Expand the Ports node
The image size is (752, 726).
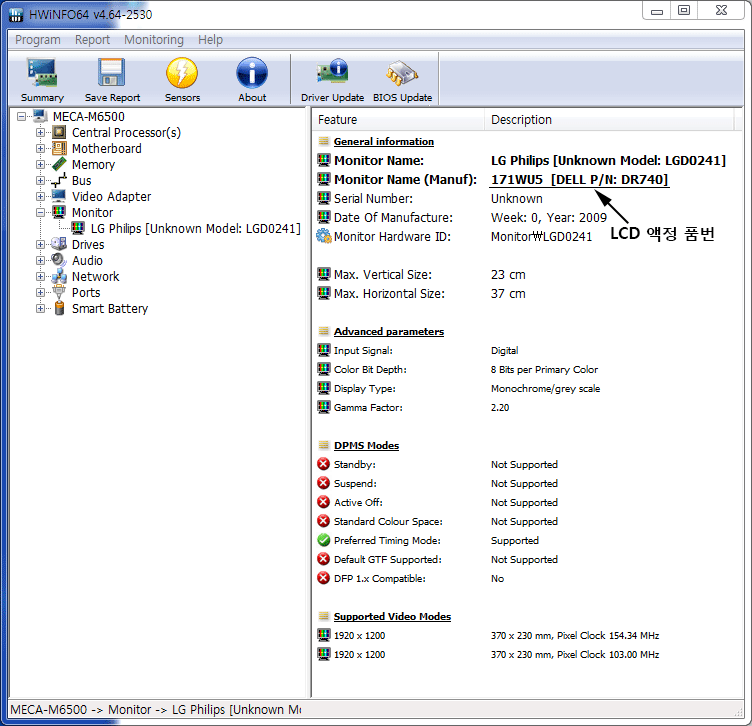click(40, 293)
